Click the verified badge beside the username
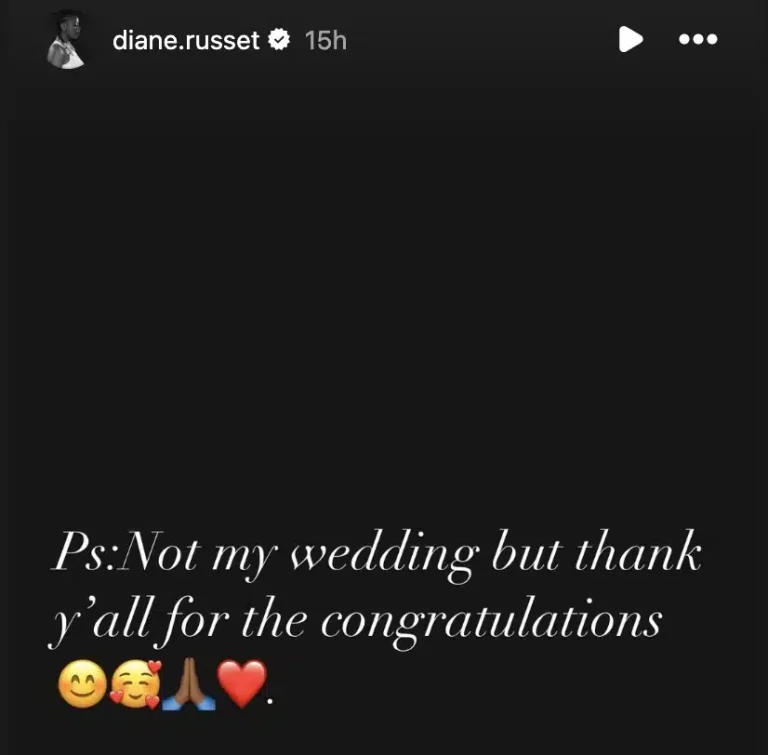 point(279,40)
